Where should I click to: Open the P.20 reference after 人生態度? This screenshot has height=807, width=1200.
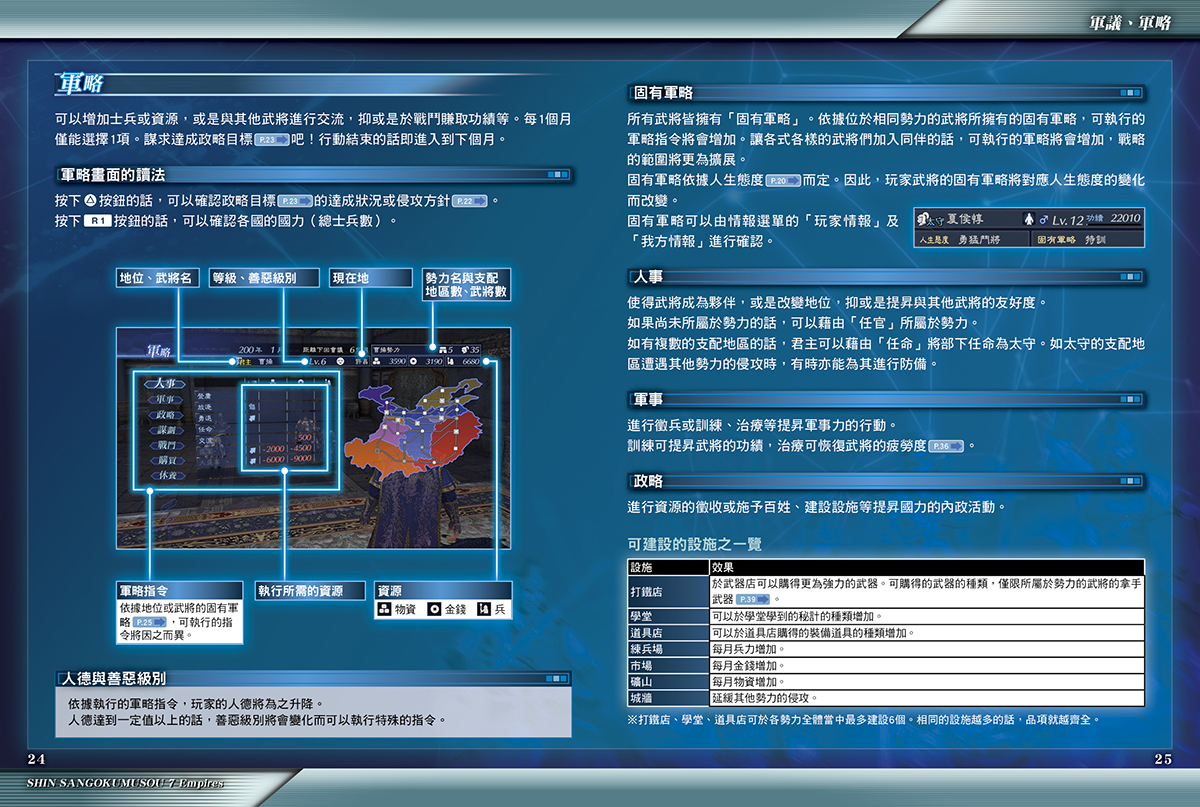click(x=783, y=181)
